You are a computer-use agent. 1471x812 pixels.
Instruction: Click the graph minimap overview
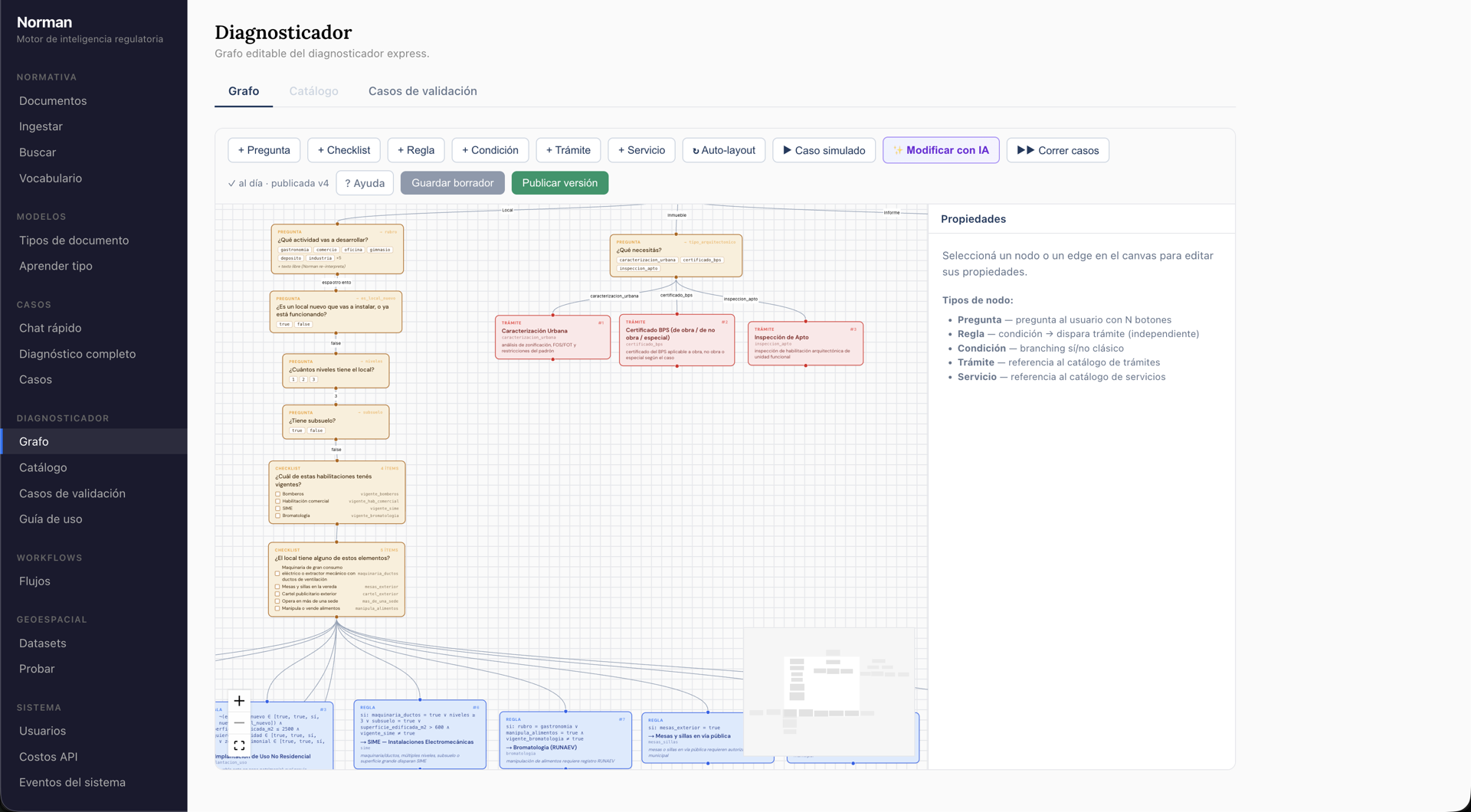[x=830, y=691]
